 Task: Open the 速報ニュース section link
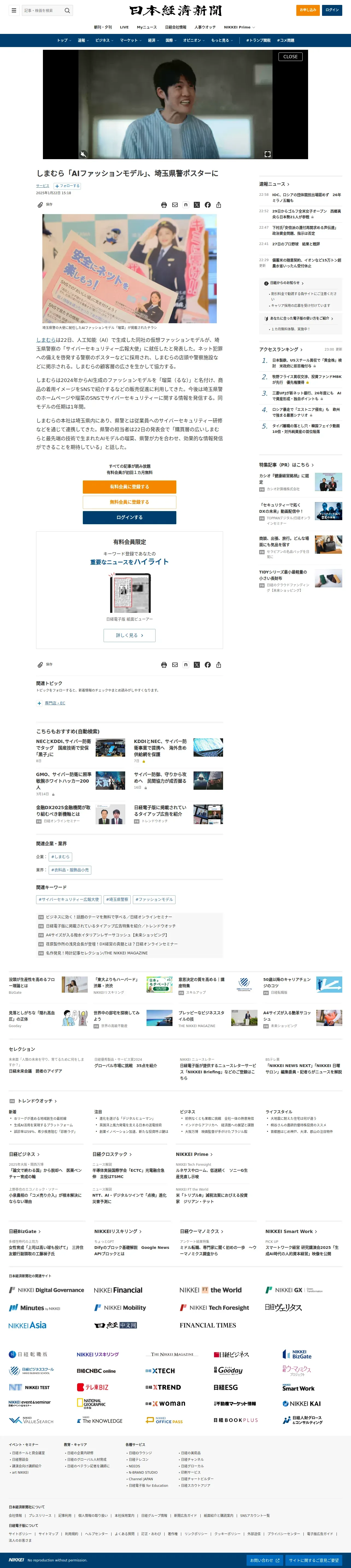274,184
